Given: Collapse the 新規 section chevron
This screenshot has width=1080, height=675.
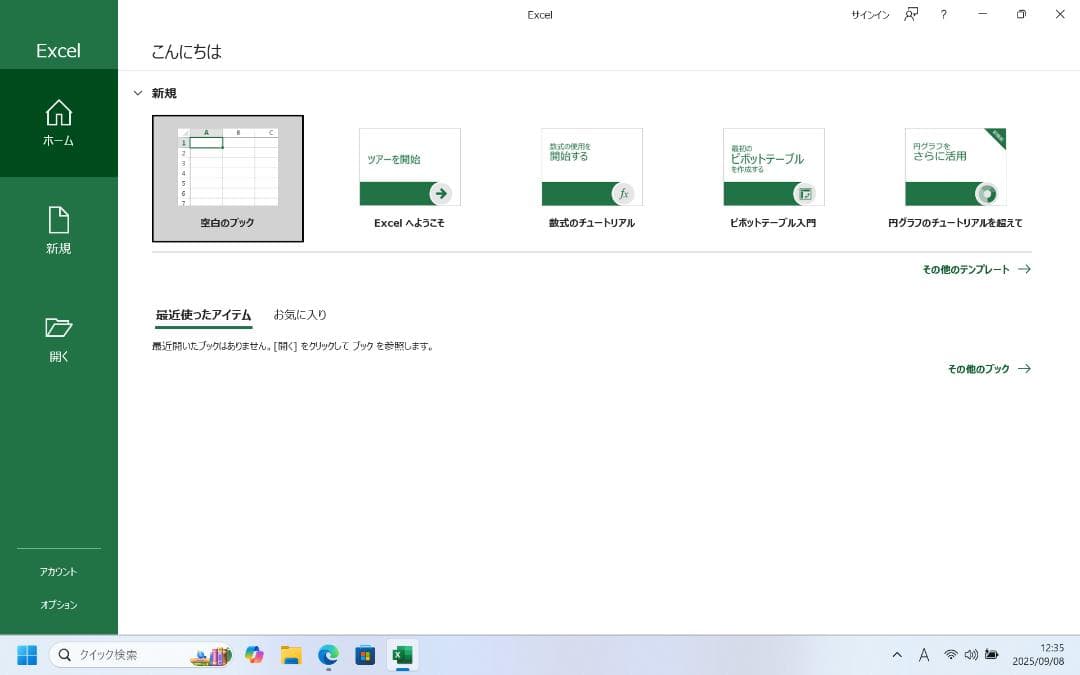Looking at the screenshot, I should coord(138,93).
